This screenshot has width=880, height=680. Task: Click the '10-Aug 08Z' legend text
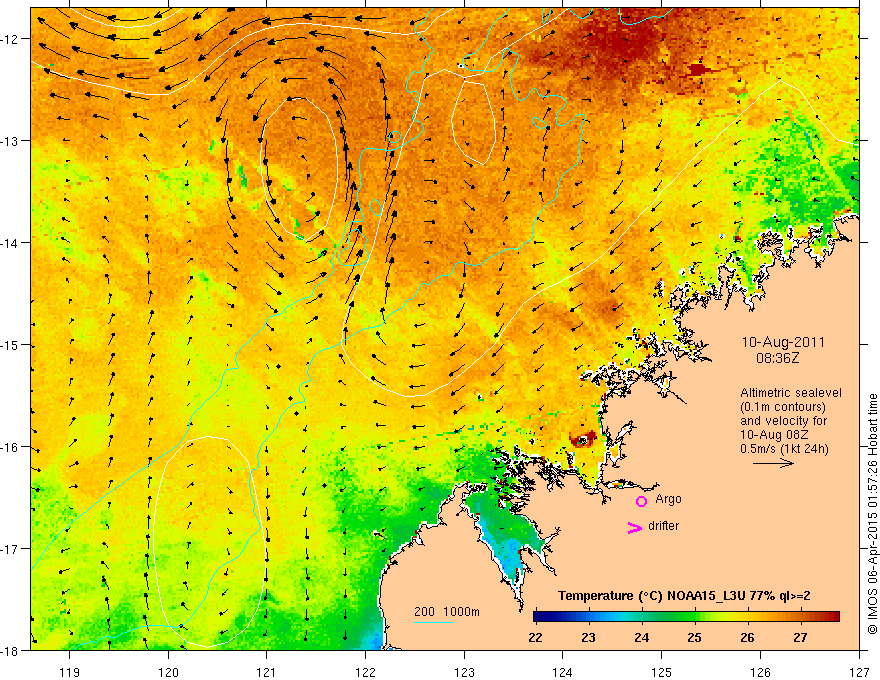(774, 435)
